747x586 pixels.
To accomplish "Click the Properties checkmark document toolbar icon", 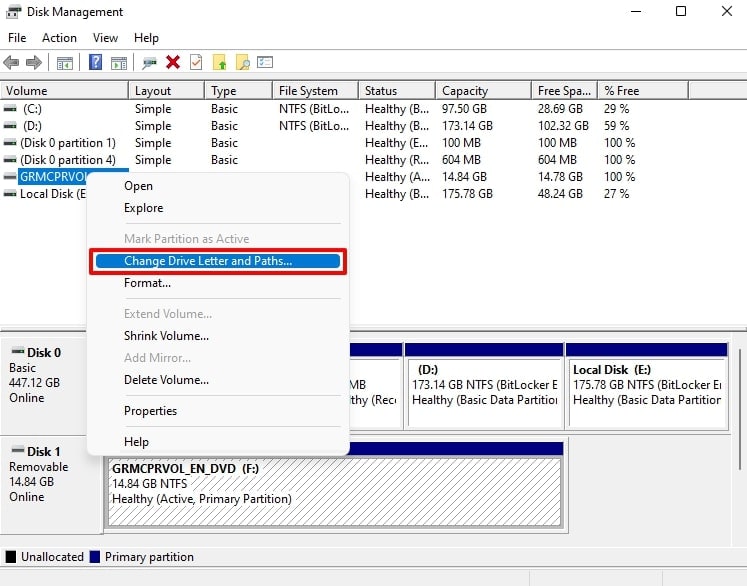I will click(x=196, y=62).
